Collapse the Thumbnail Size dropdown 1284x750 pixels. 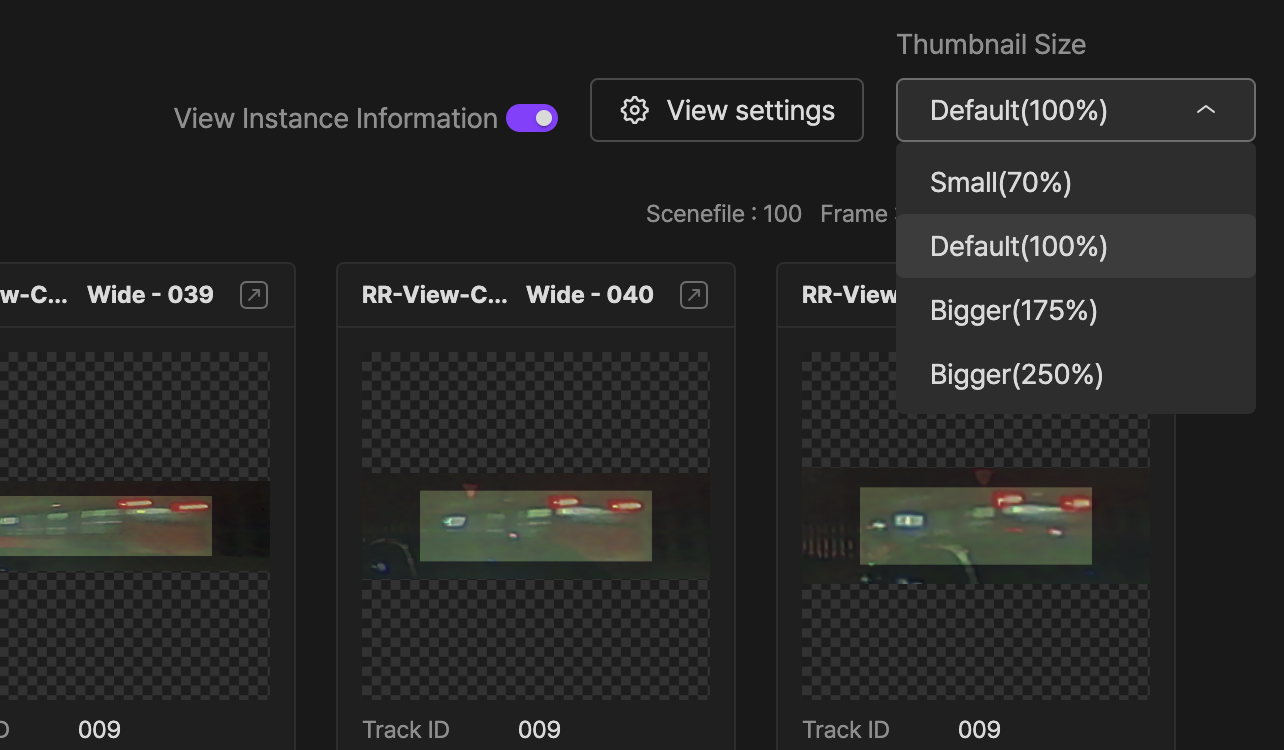[1076, 110]
